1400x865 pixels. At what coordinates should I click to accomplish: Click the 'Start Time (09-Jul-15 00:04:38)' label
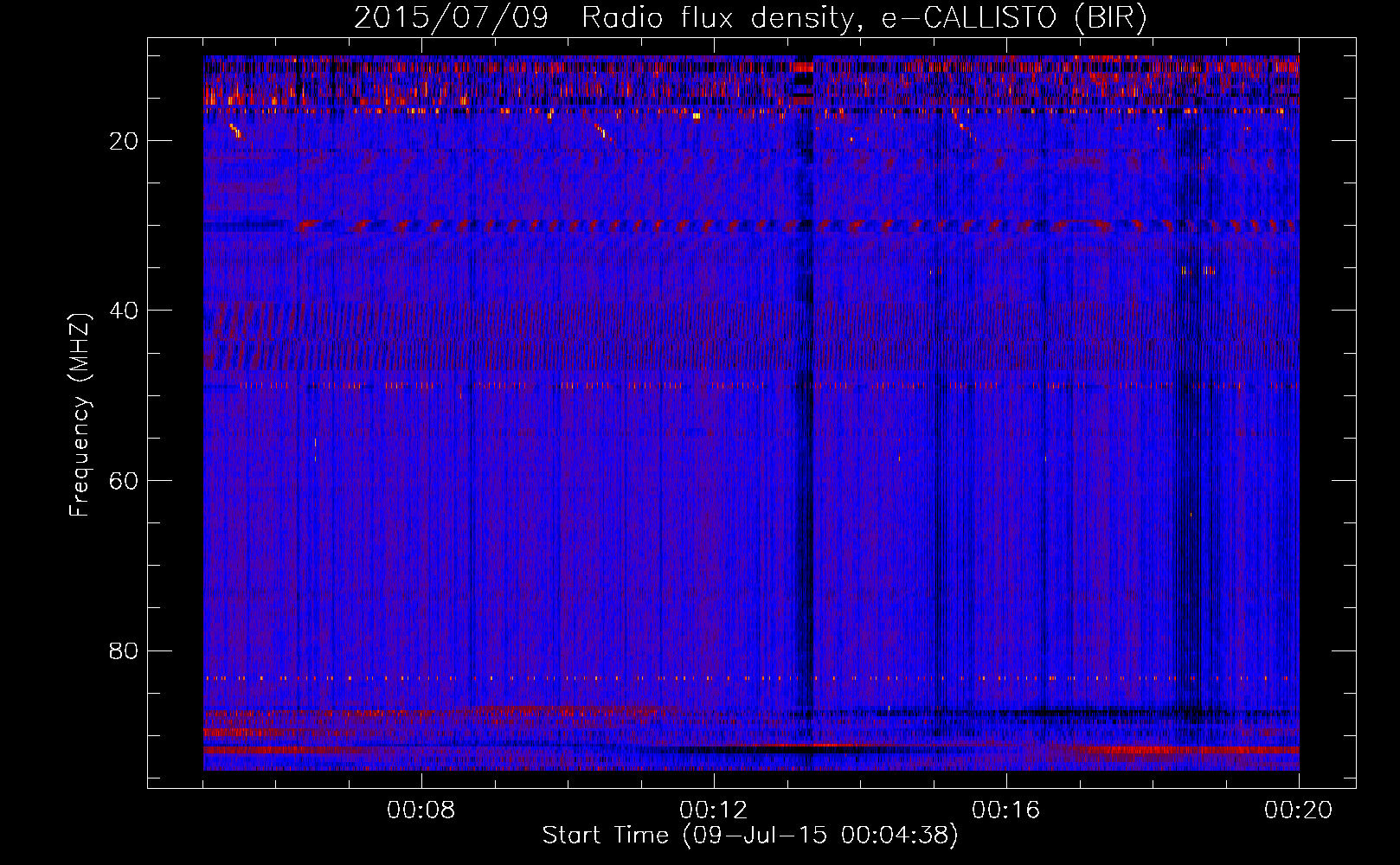coord(750,836)
